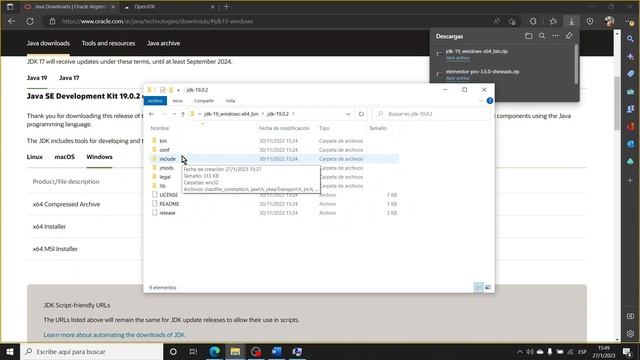Open file link under elementor-pro zip
This screenshot has height=360, width=640.
pos(458,78)
